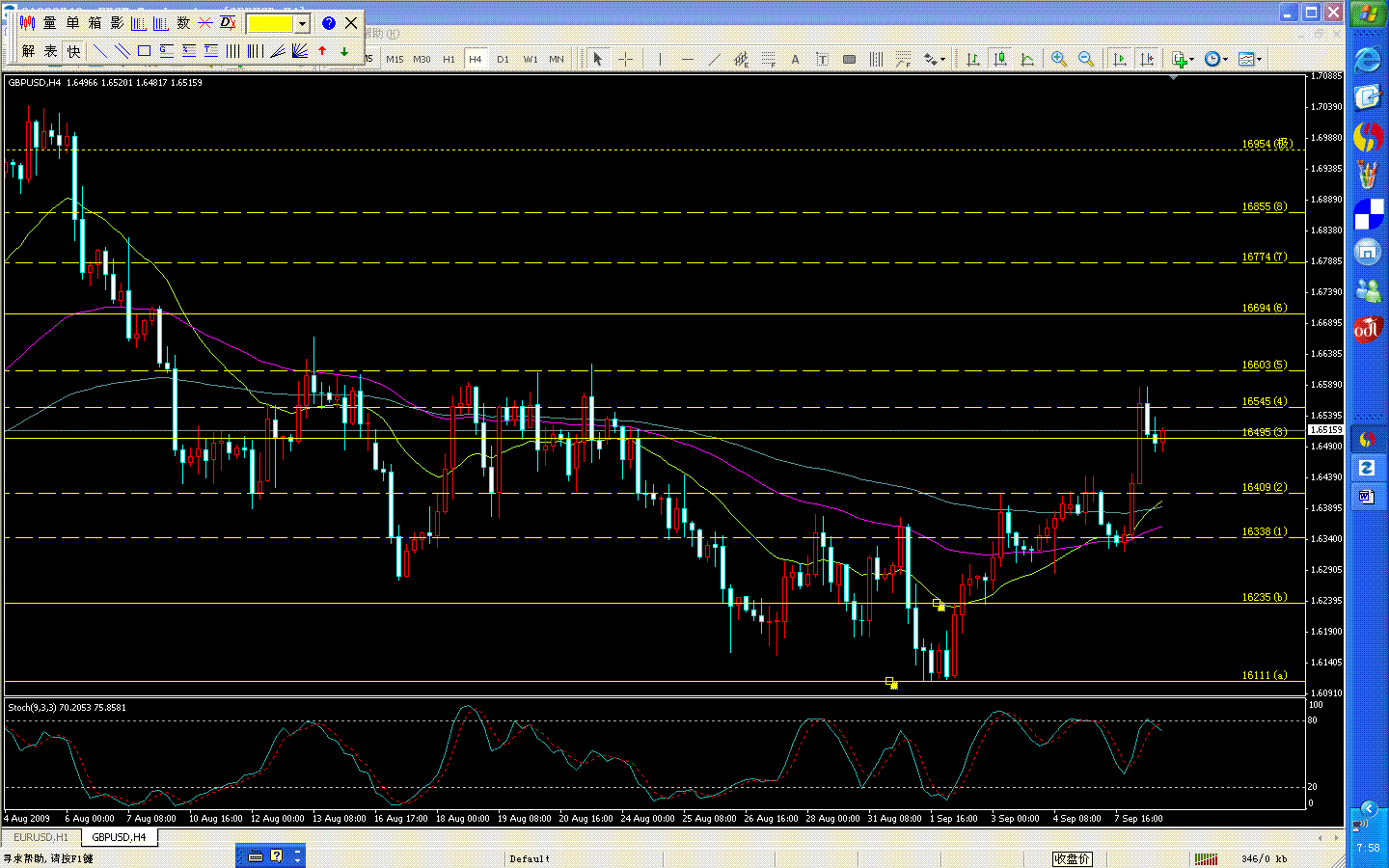Viewport: 1389px width, 868px height.
Task: Click the 数 button in floating toolbar
Action: pyautogui.click(x=183, y=23)
